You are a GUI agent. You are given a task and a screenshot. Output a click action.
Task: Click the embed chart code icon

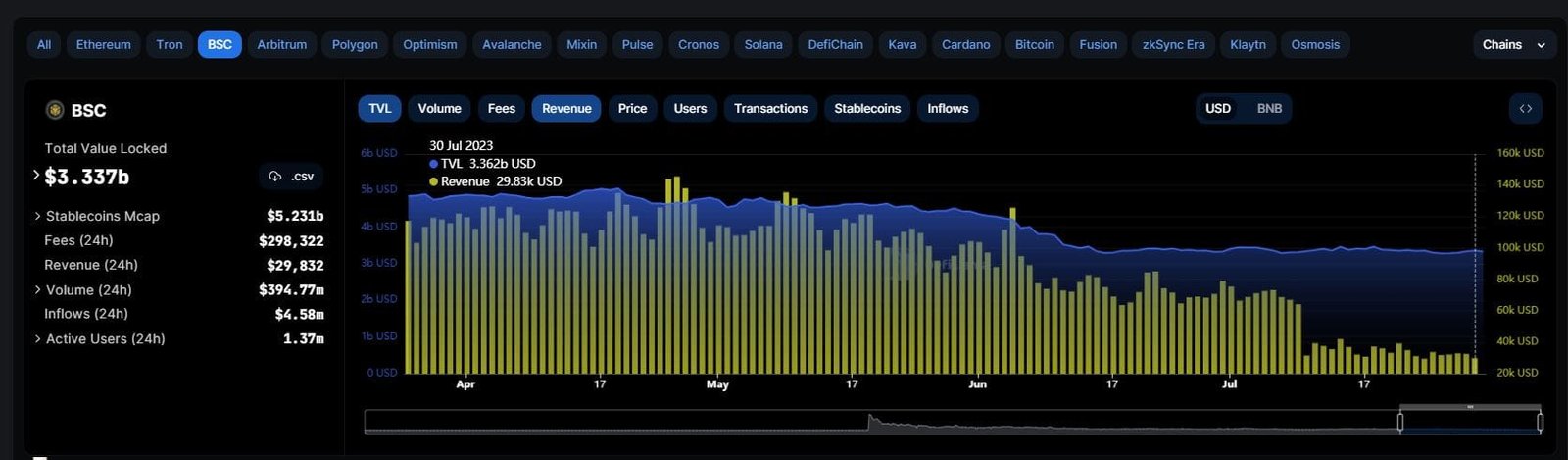point(1525,108)
